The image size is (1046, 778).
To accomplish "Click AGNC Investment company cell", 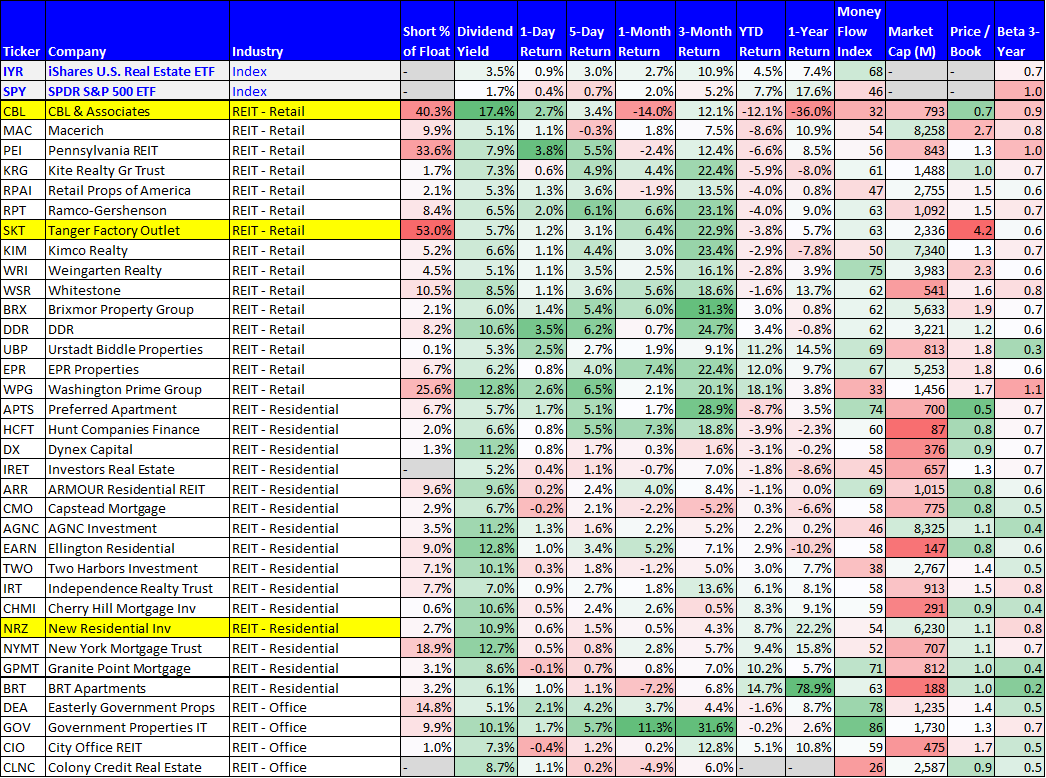I will (x=137, y=528).
